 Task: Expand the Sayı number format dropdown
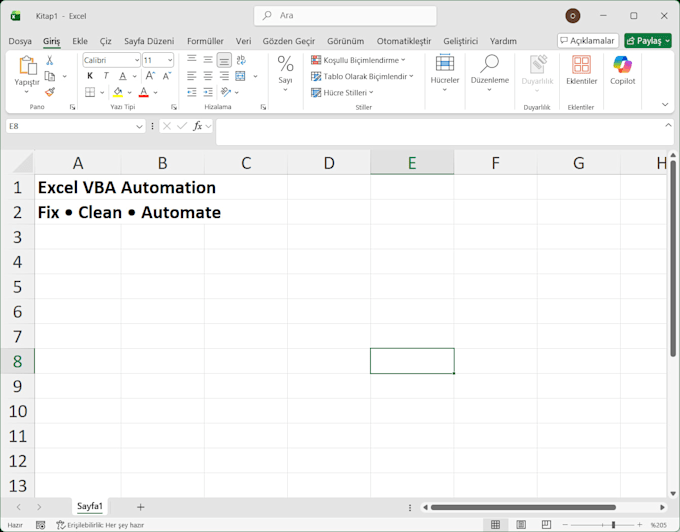[x=285, y=89]
